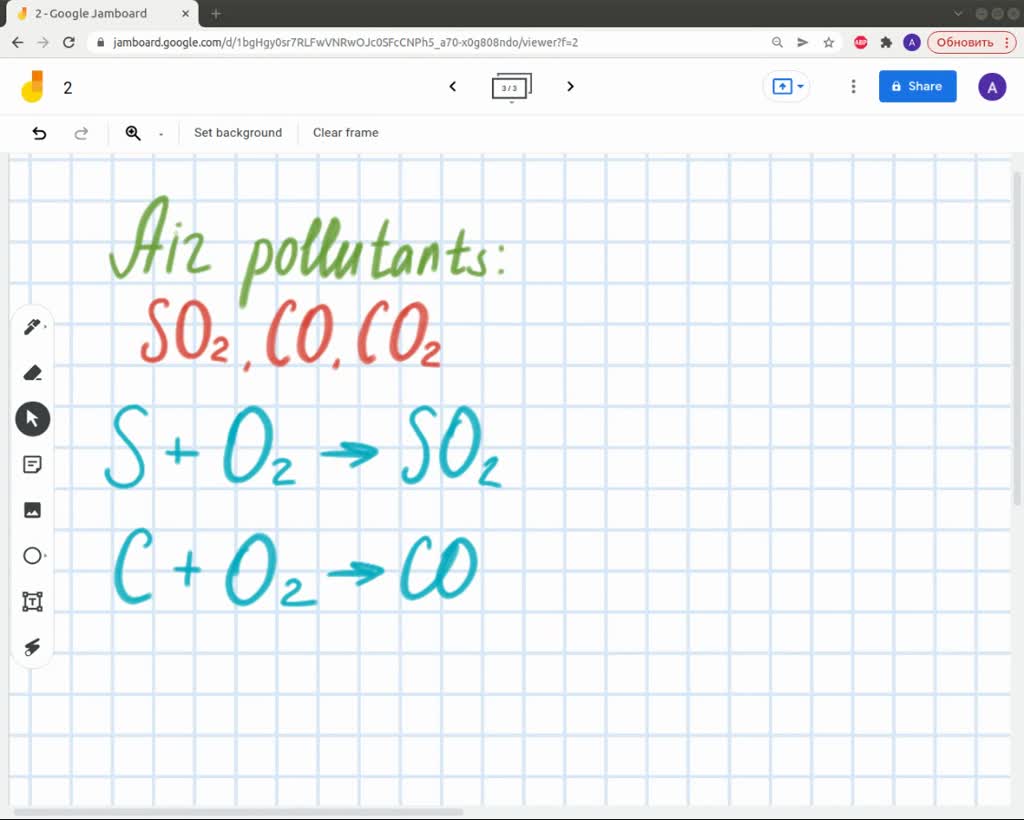Choose the Shape tool
The width and height of the screenshot is (1024, 820).
pyautogui.click(x=33, y=555)
